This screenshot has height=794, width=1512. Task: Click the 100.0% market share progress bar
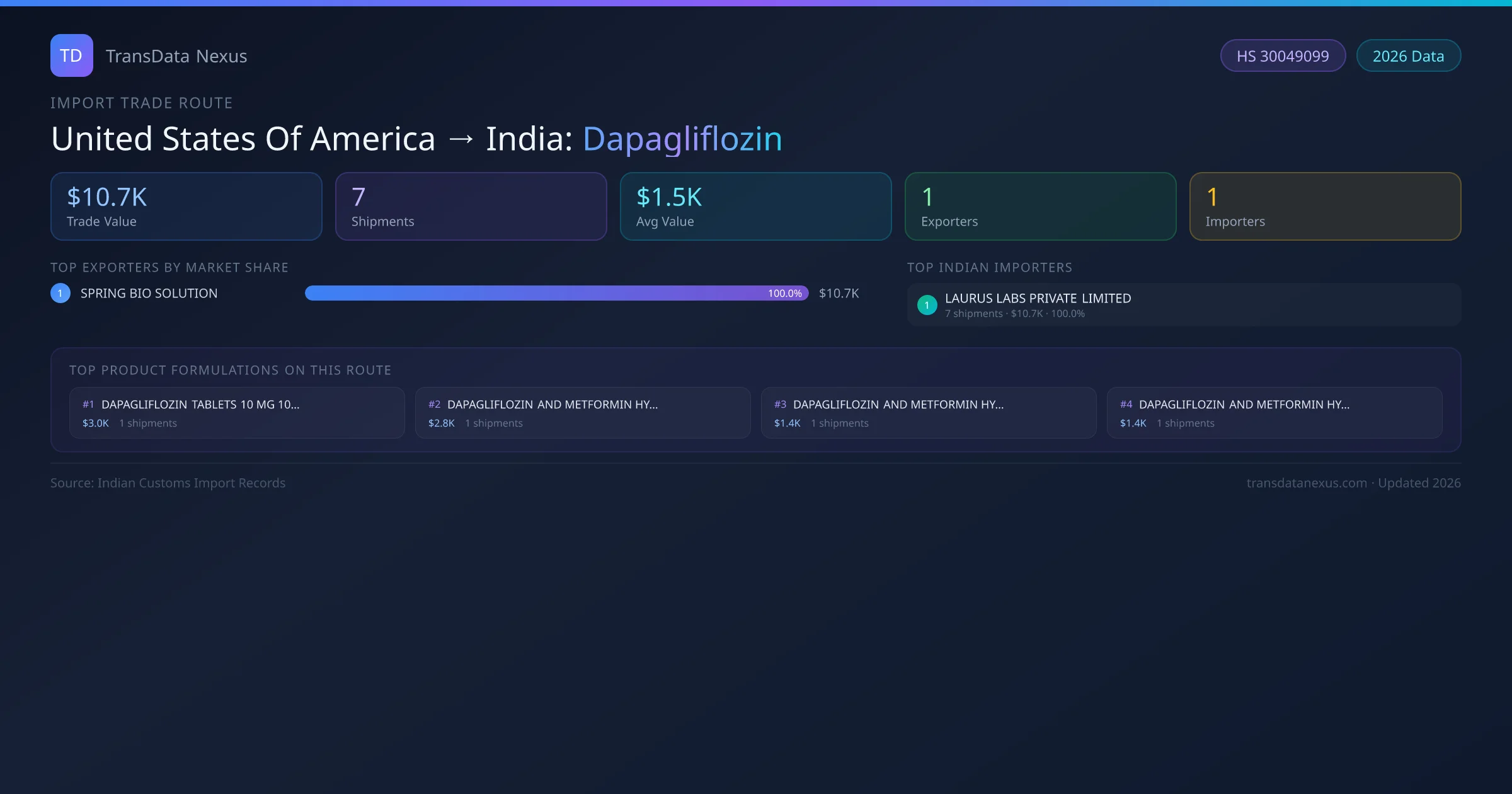pyautogui.click(x=557, y=292)
